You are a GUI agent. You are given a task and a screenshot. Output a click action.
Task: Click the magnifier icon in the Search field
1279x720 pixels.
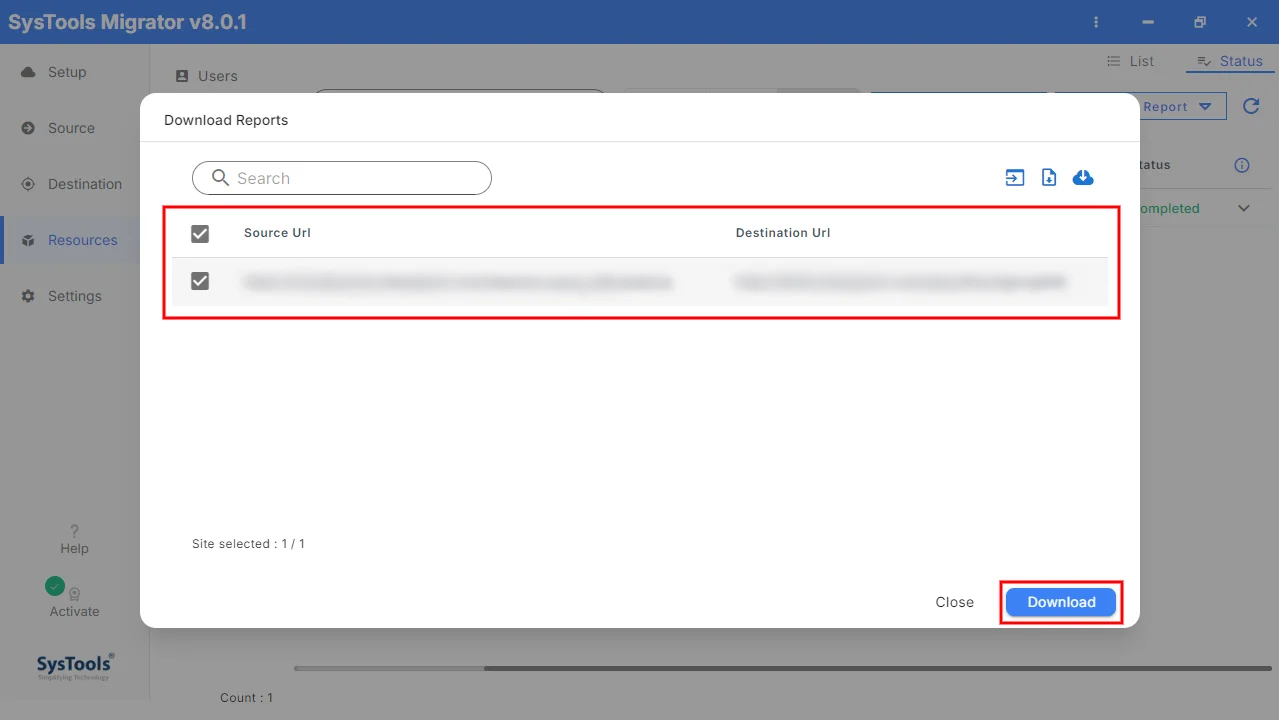(x=221, y=178)
